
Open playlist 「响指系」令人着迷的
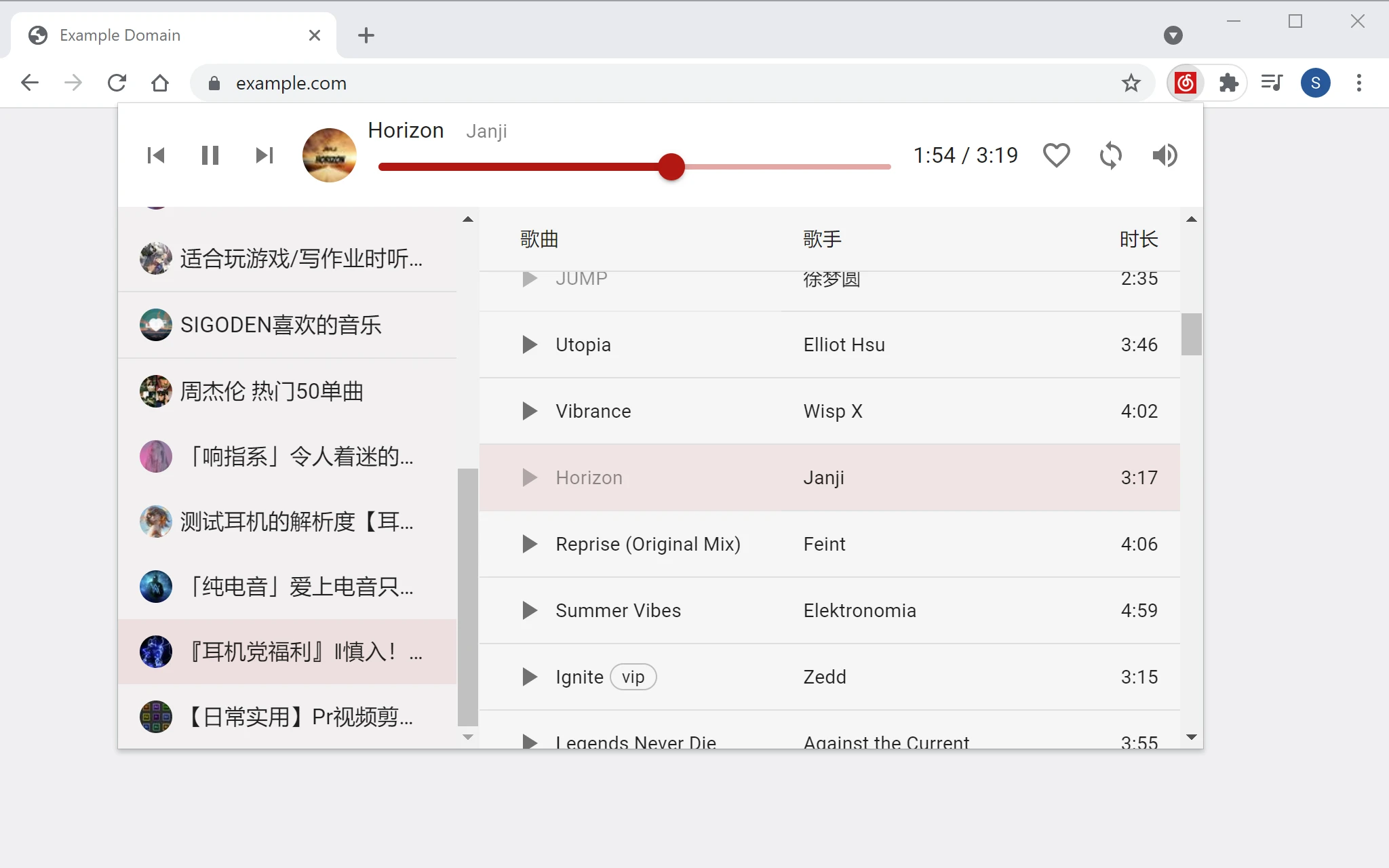click(288, 456)
